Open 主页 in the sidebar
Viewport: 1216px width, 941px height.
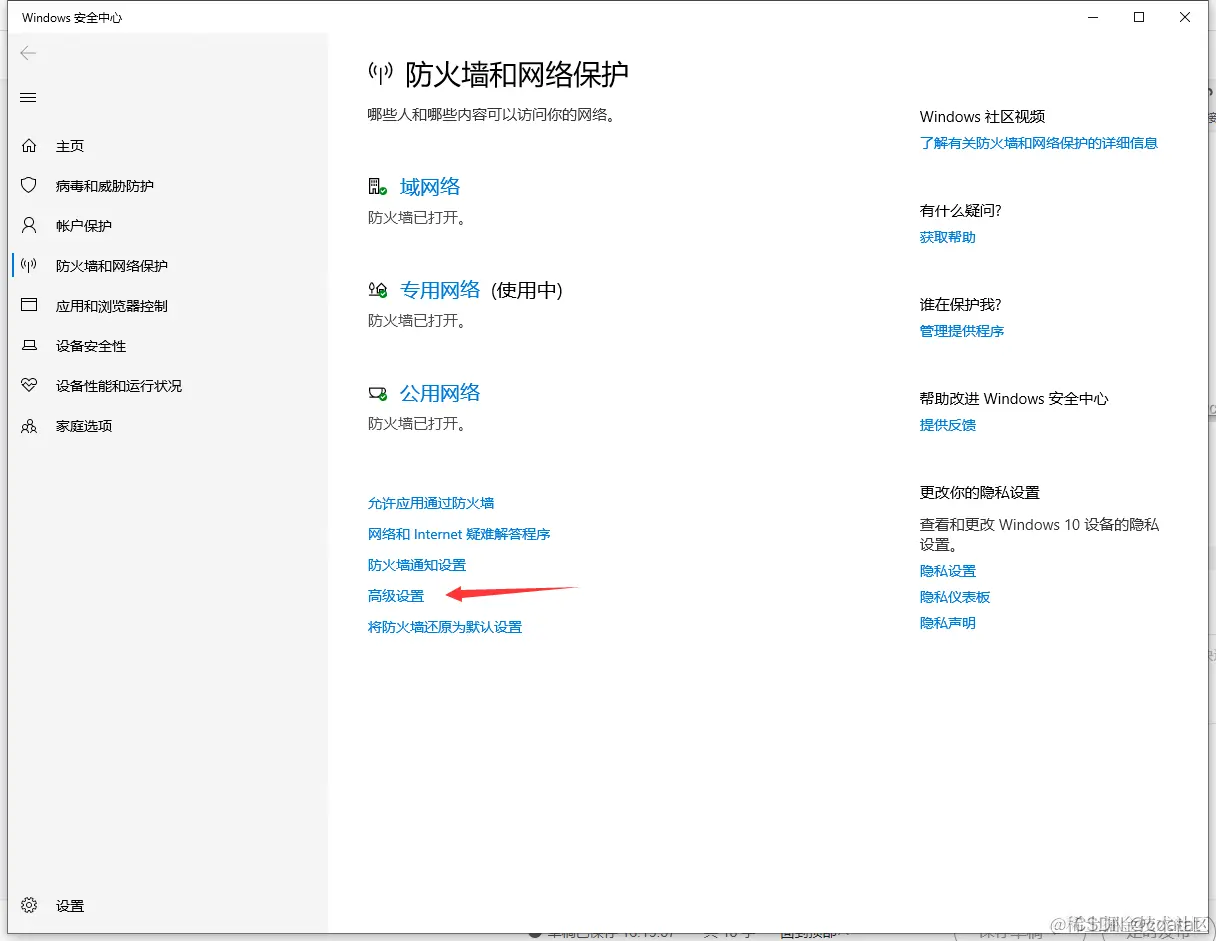pyautogui.click(x=70, y=146)
